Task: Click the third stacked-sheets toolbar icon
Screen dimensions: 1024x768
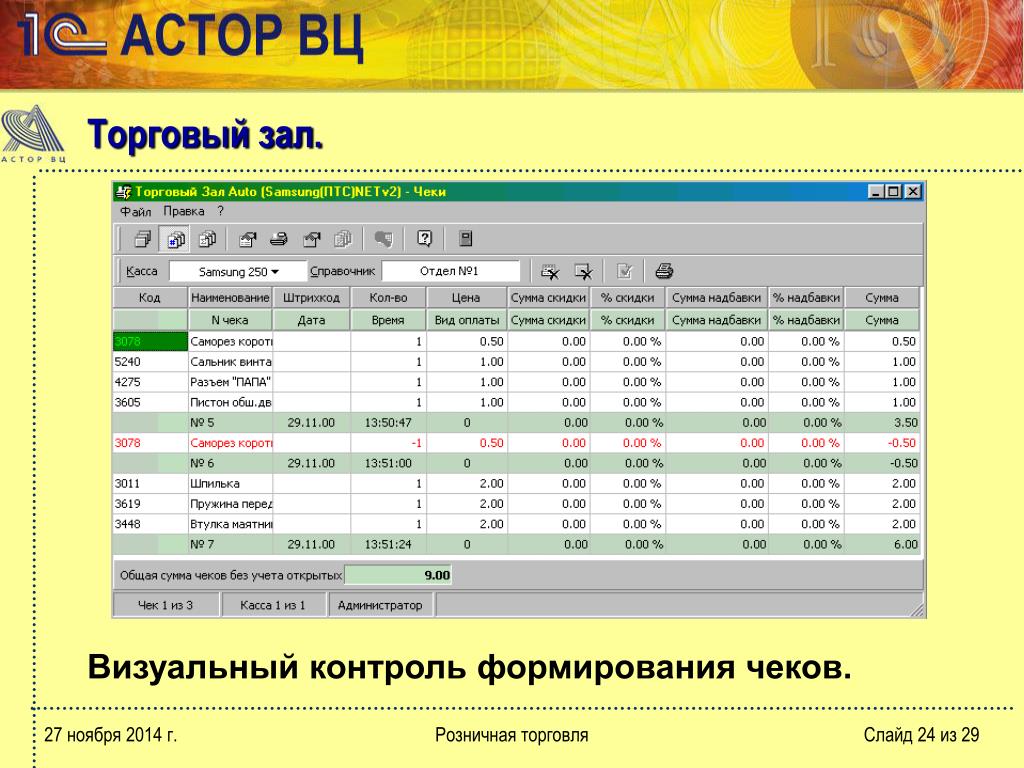Action: [x=208, y=239]
